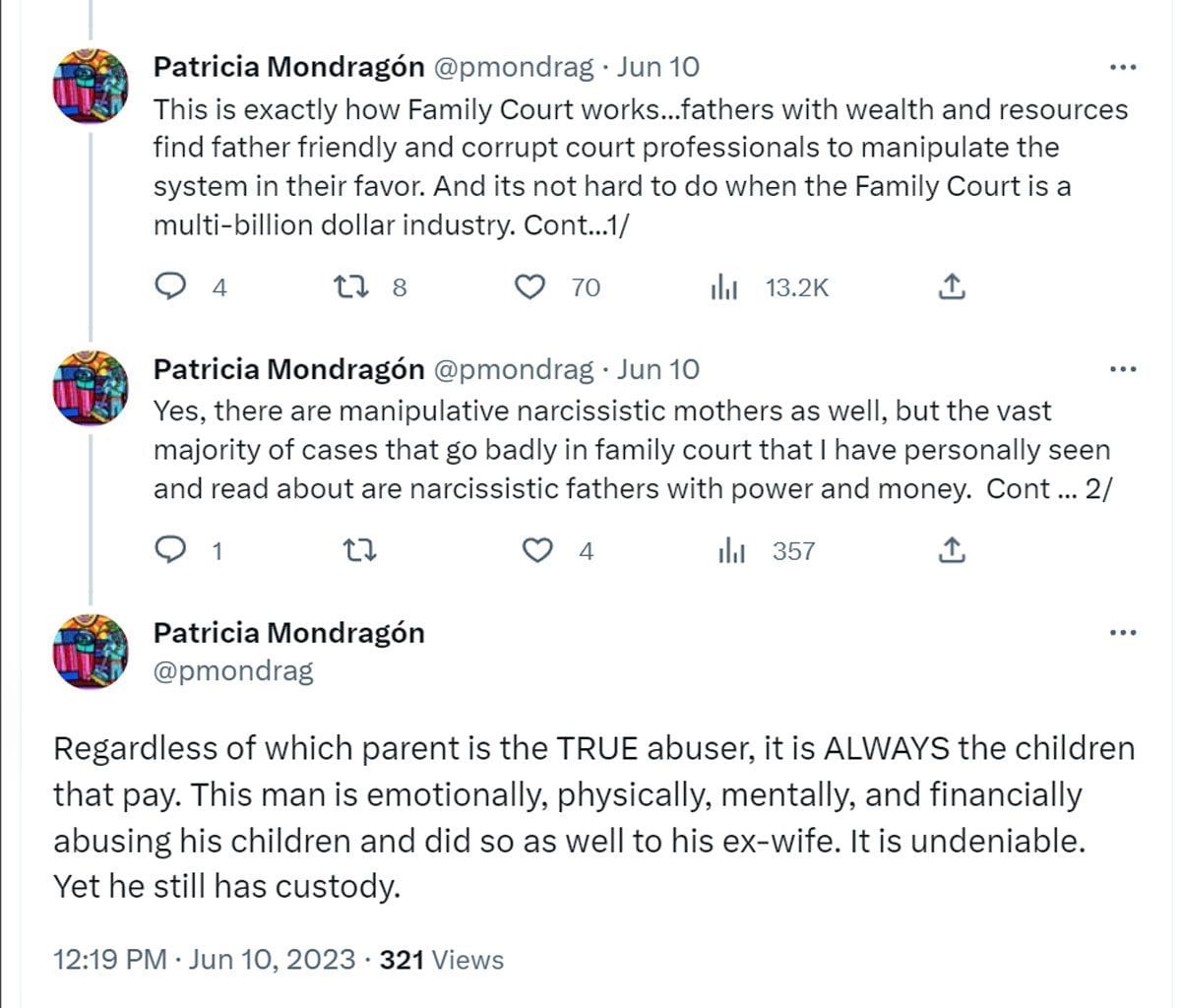Share the second tweet ending Cont 2/

(951, 550)
